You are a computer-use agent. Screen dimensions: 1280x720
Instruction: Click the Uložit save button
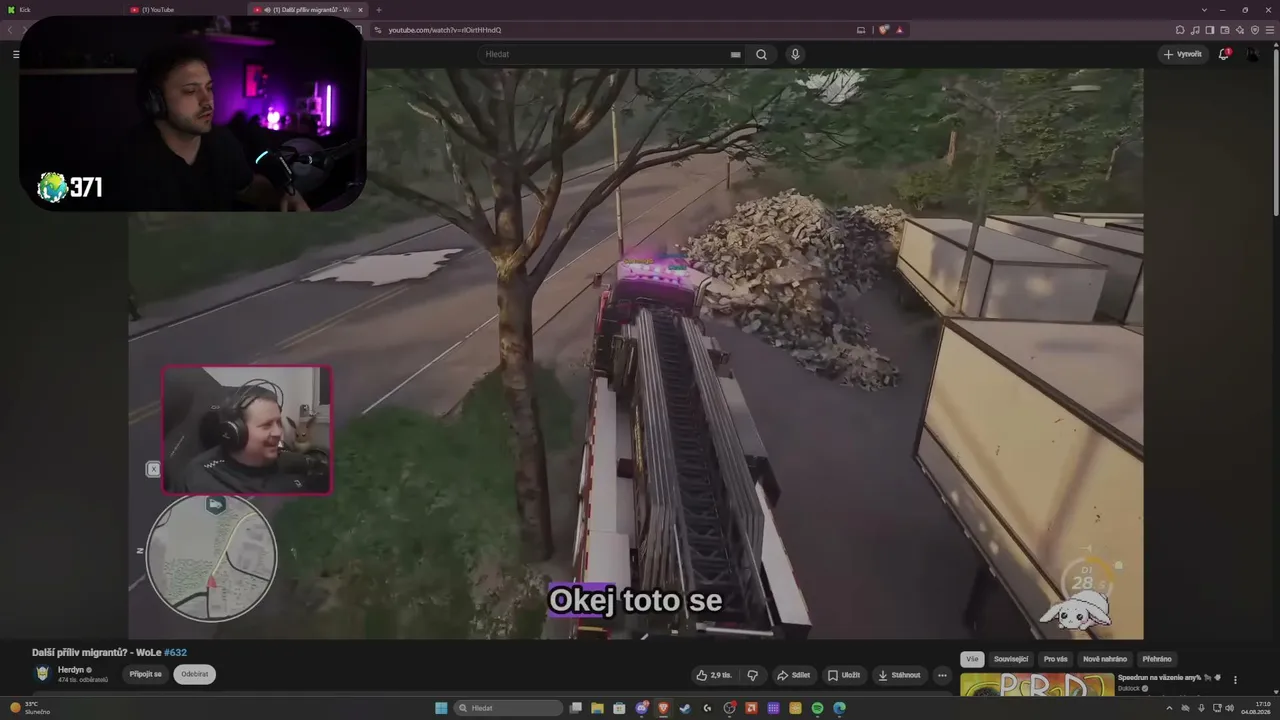pyautogui.click(x=844, y=675)
